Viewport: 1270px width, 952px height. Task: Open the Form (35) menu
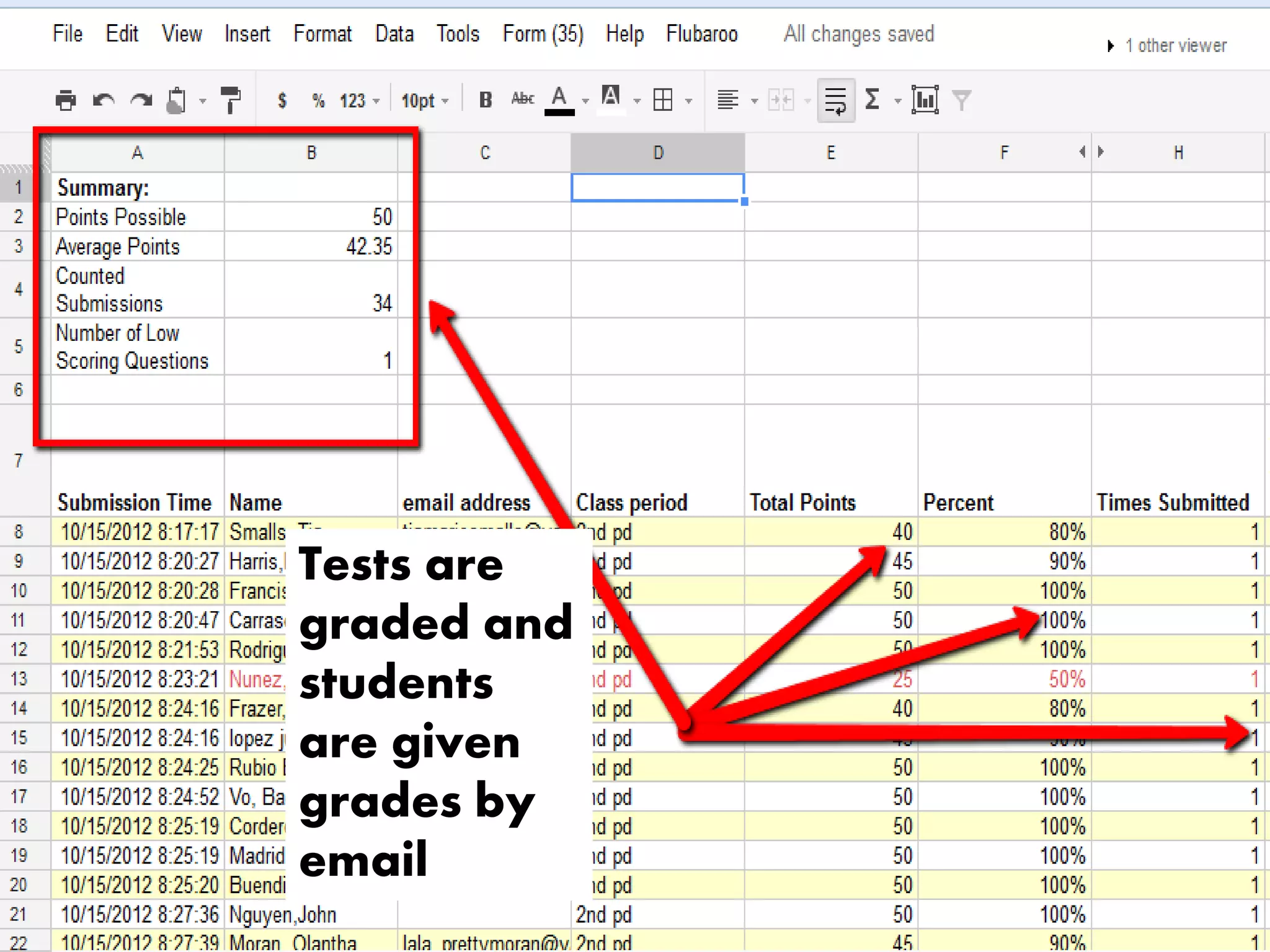click(543, 34)
